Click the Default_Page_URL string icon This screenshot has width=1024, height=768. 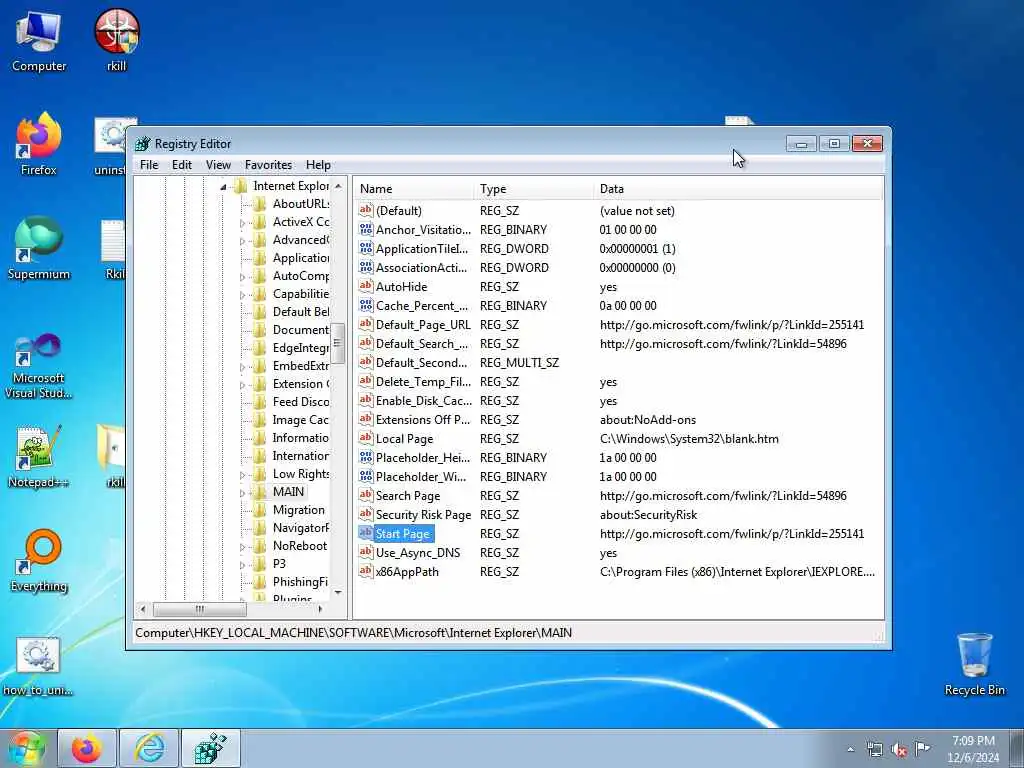point(366,324)
